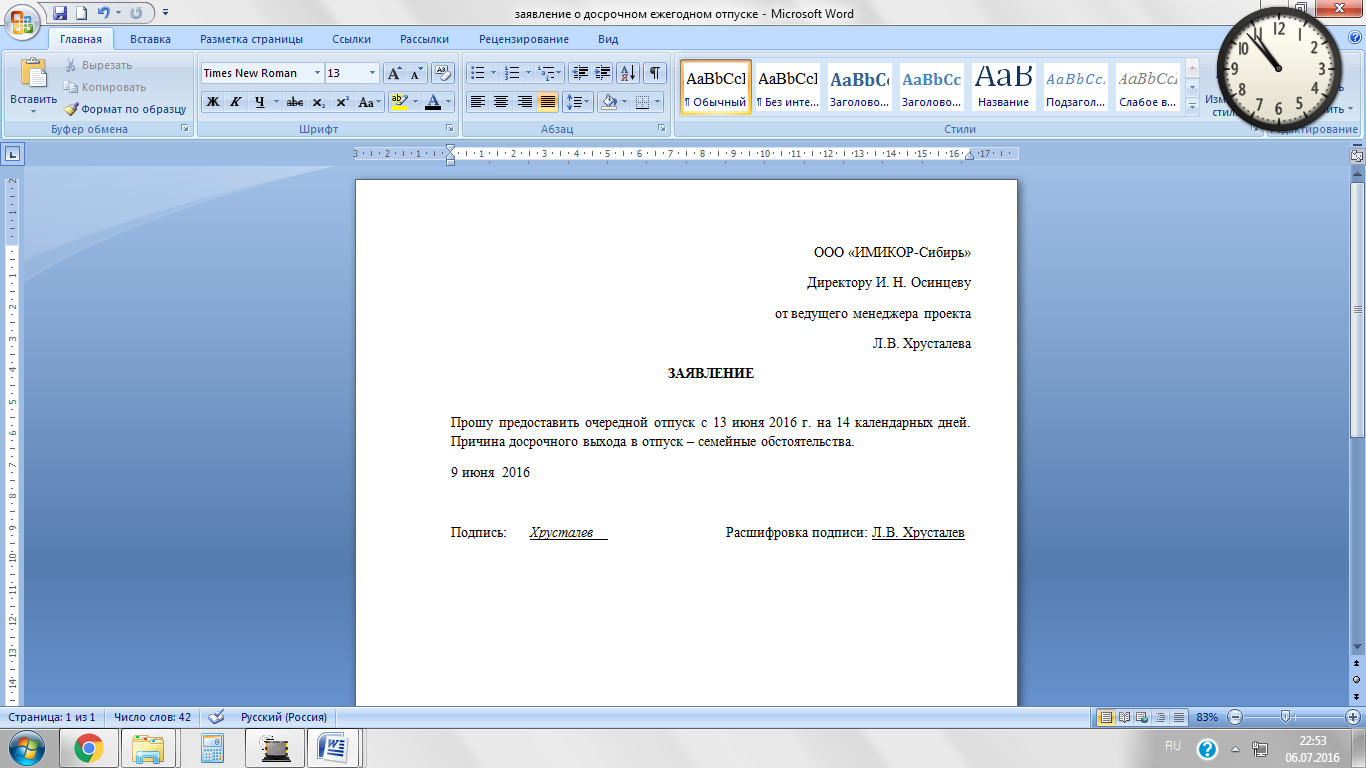Toggle italic (К) formatting

pyautogui.click(x=236, y=102)
